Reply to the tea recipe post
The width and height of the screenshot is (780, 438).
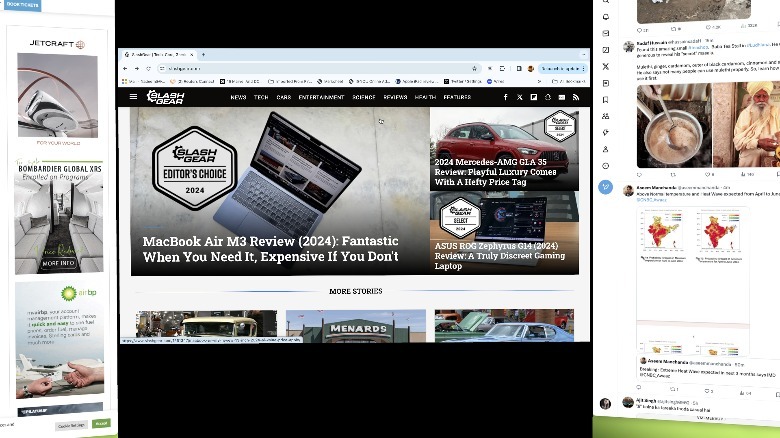click(640, 175)
